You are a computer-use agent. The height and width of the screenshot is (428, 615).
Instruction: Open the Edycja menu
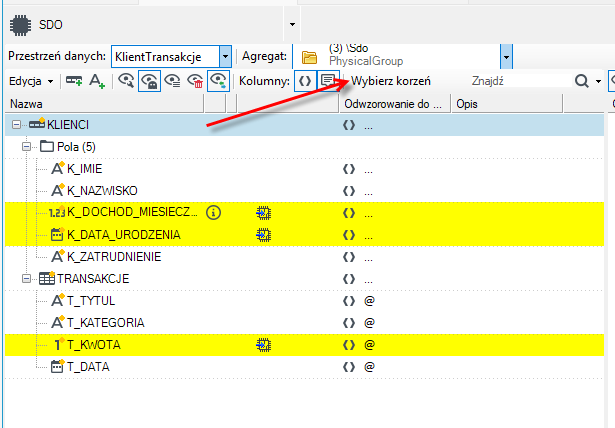[x=31, y=81]
